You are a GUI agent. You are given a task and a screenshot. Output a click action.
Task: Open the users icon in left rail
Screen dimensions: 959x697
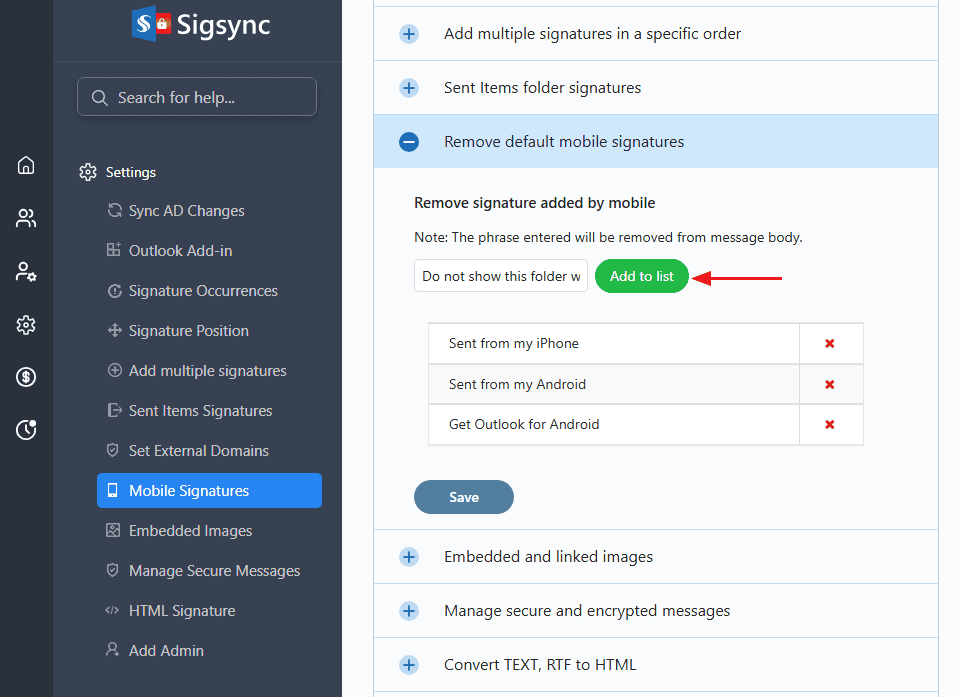[26, 218]
